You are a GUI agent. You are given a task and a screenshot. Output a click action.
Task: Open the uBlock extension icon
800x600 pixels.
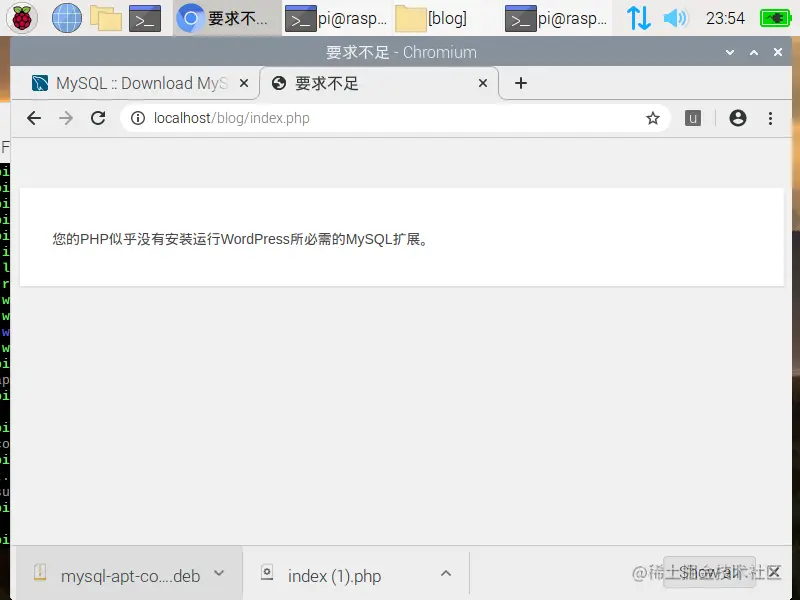pos(692,118)
